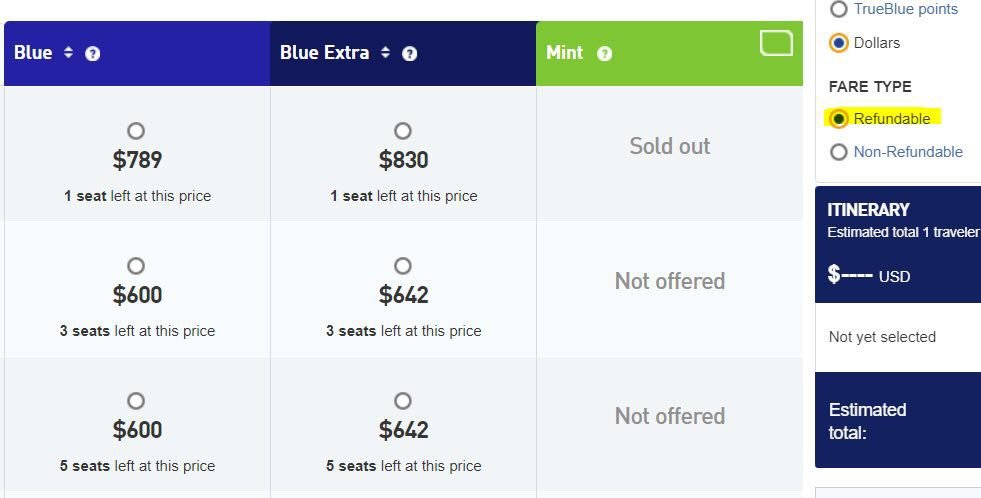Sort fares by Blue column arrows
Image resolution: width=981 pixels, height=498 pixels.
(68, 53)
